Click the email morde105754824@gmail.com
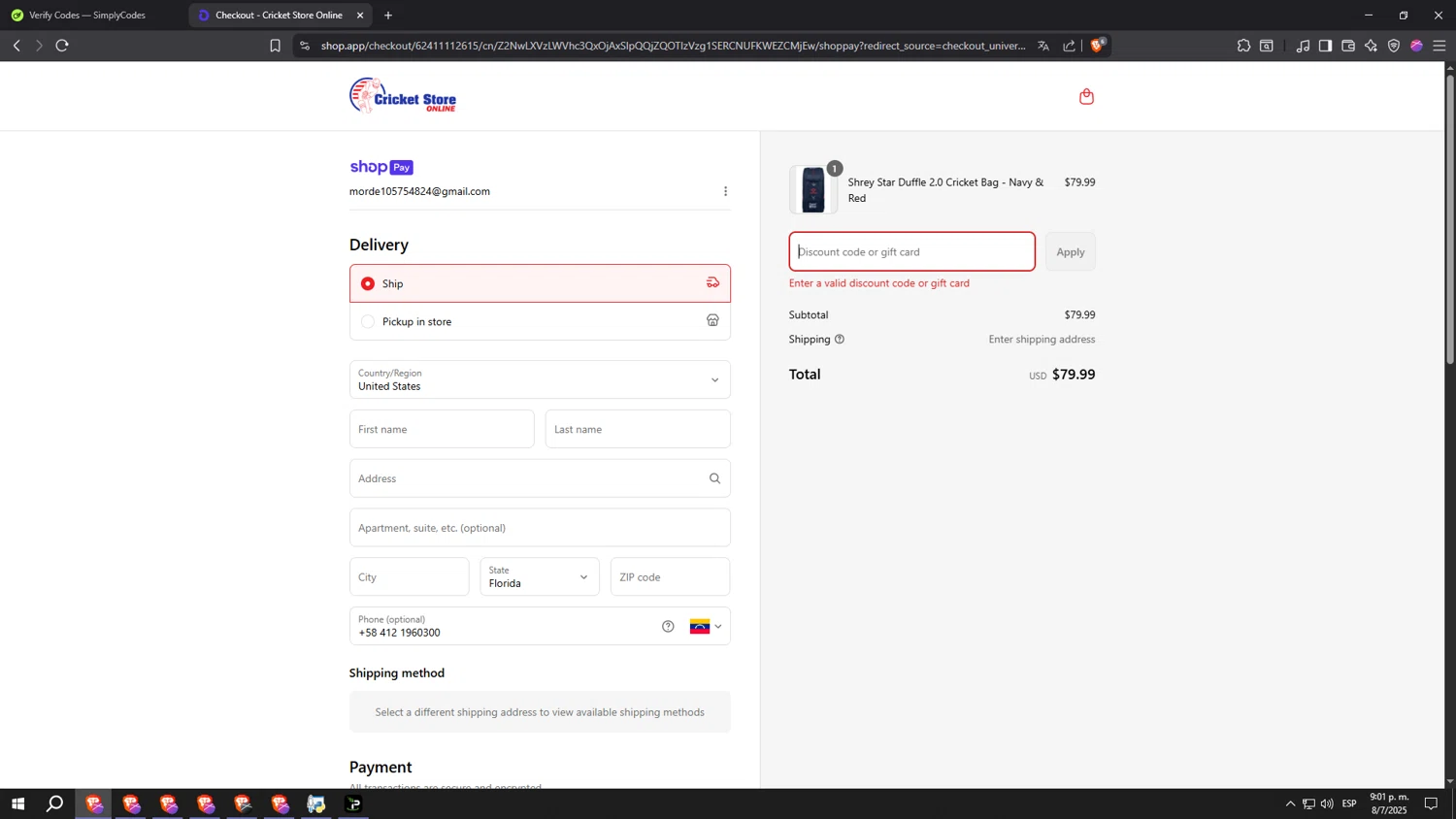The image size is (1456, 819). click(x=419, y=191)
